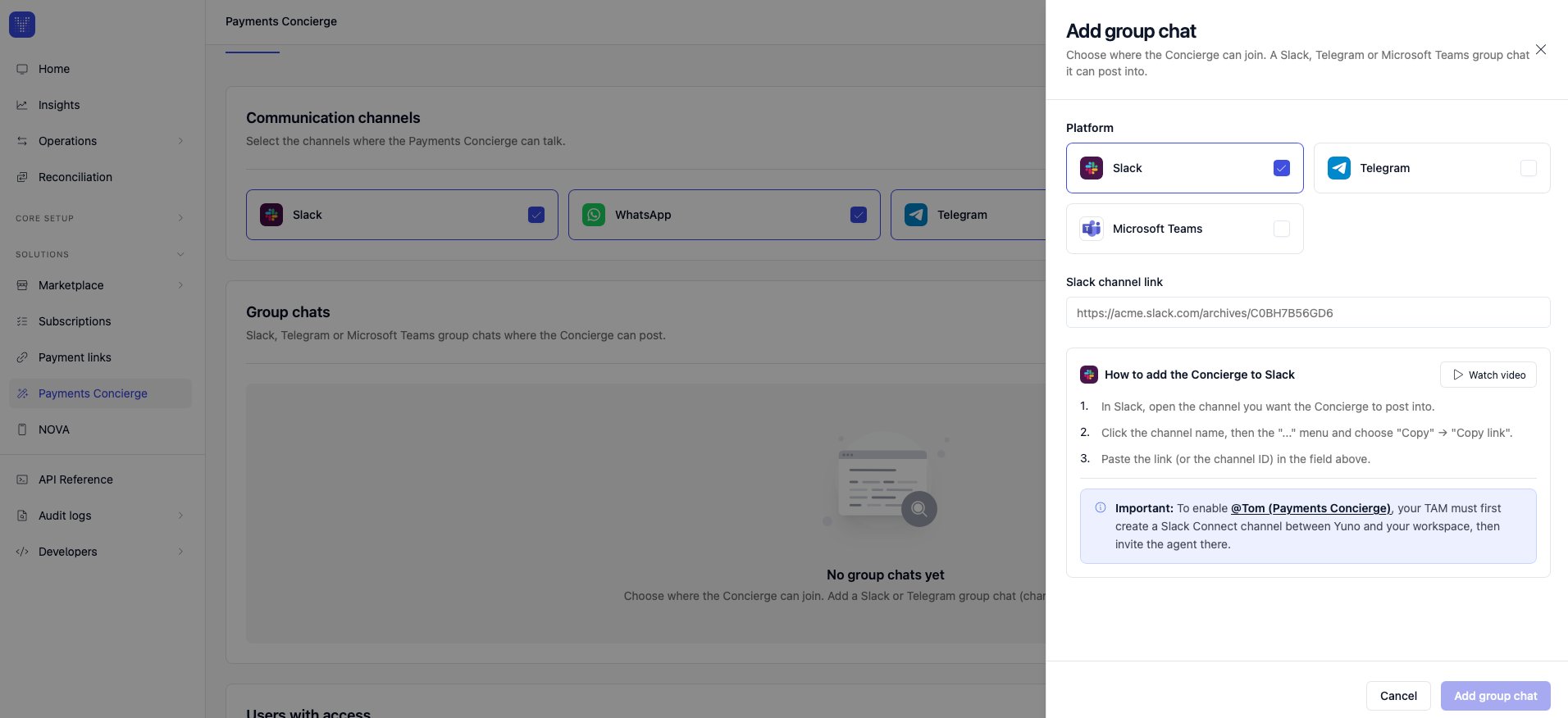Click the Slack logo in the Platform section
1568x718 pixels.
(1092, 168)
